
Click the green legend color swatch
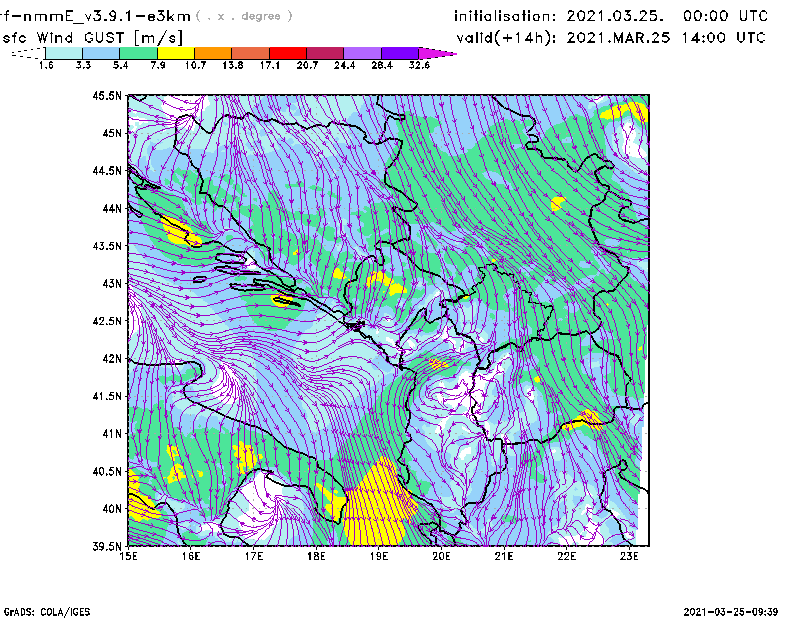138,53
